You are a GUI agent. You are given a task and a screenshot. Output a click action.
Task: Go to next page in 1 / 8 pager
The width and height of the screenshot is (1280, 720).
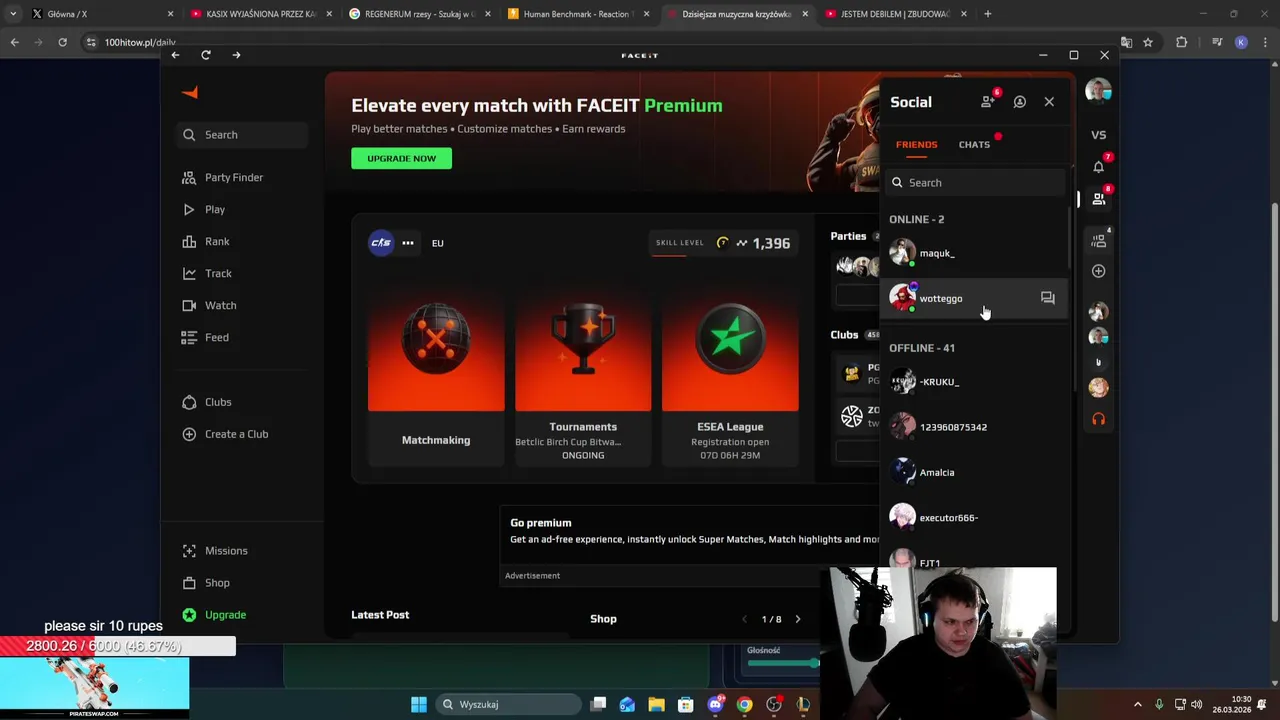coord(797,619)
